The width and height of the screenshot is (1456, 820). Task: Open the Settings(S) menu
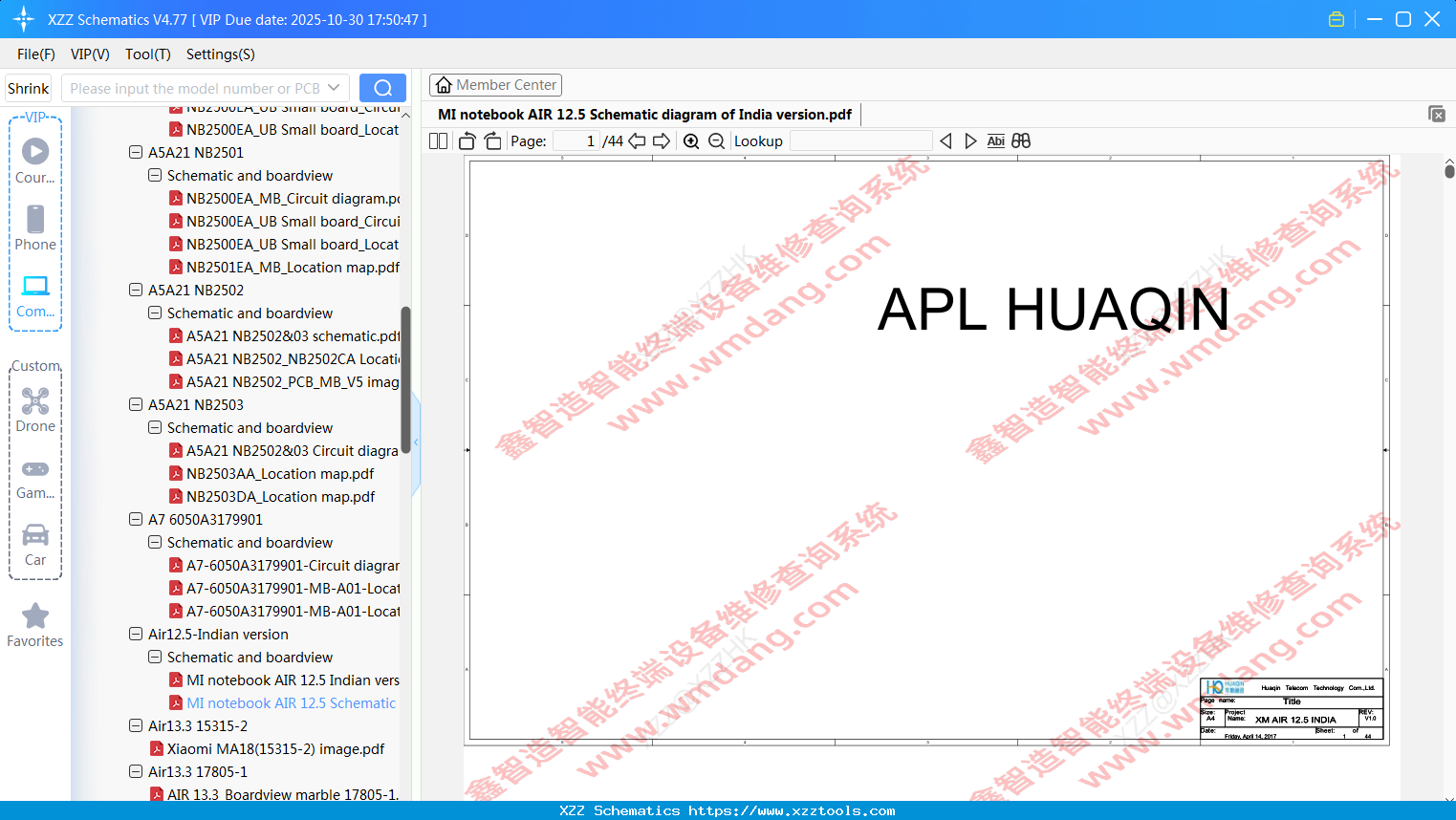coord(221,54)
